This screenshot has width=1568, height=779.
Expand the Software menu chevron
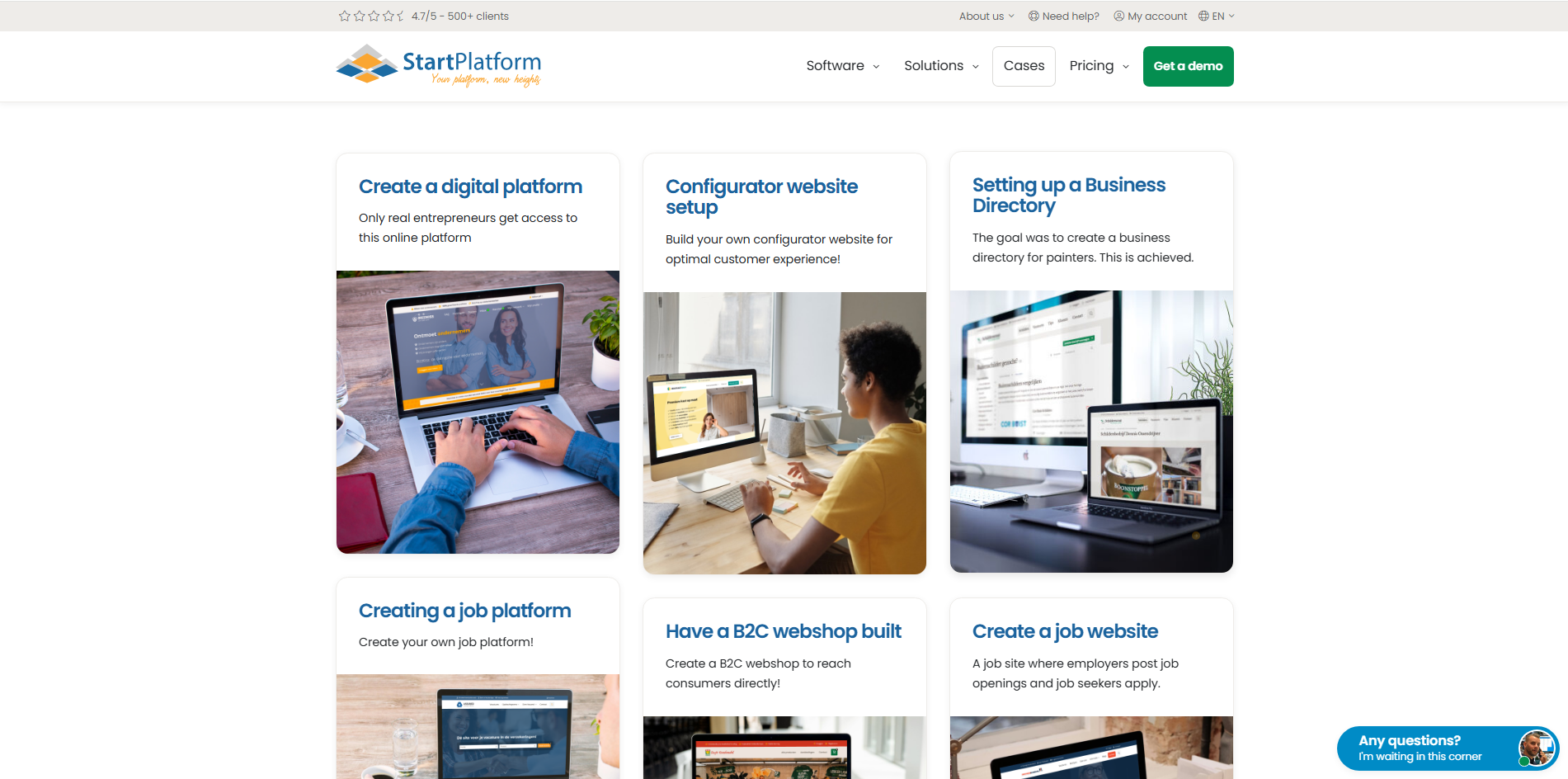click(876, 67)
